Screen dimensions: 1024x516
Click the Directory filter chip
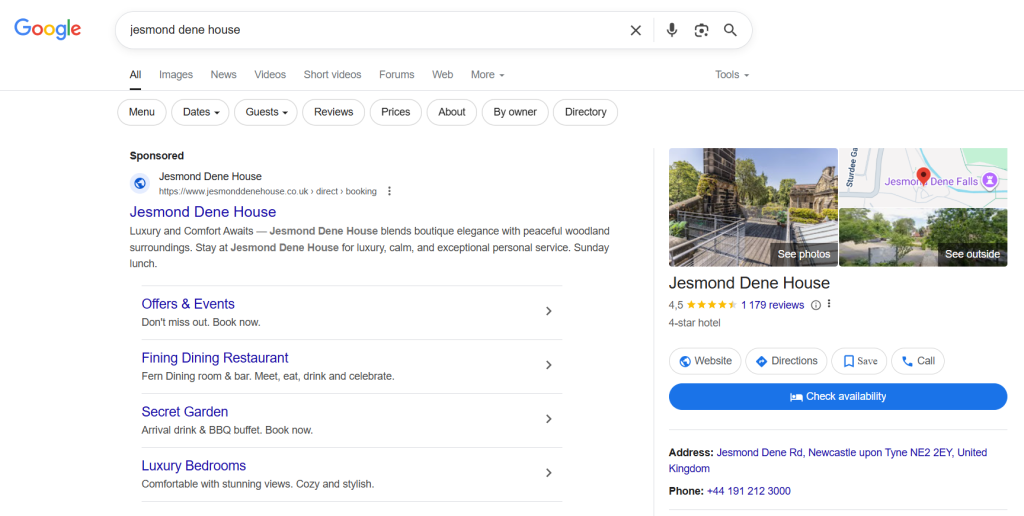tap(586, 112)
